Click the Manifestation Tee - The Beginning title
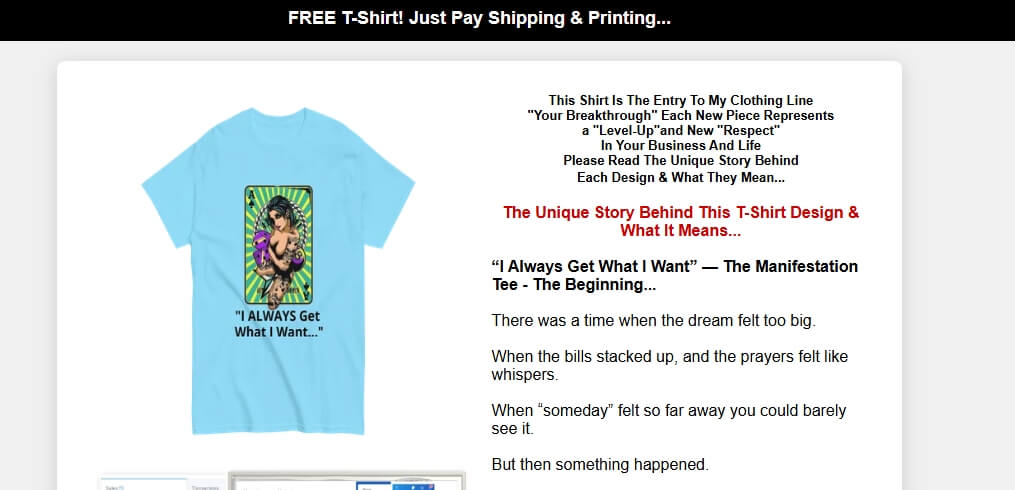The image size is (1015, 490). pyautogui.click(x=675, y=275)
